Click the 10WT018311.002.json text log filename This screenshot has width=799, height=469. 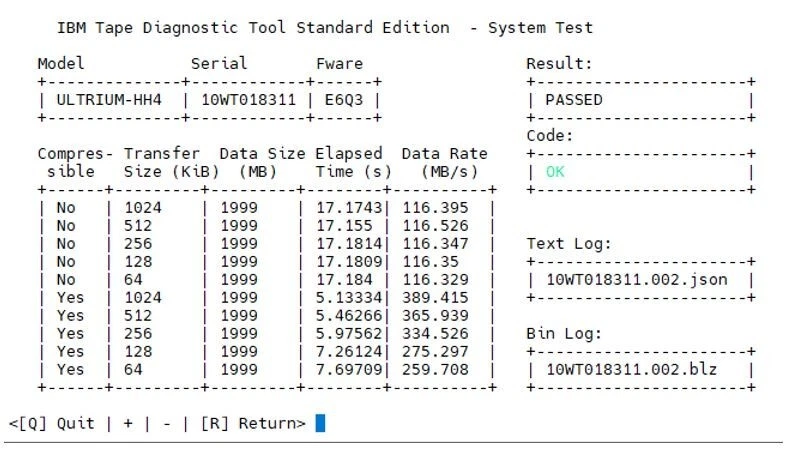[636, 279]
